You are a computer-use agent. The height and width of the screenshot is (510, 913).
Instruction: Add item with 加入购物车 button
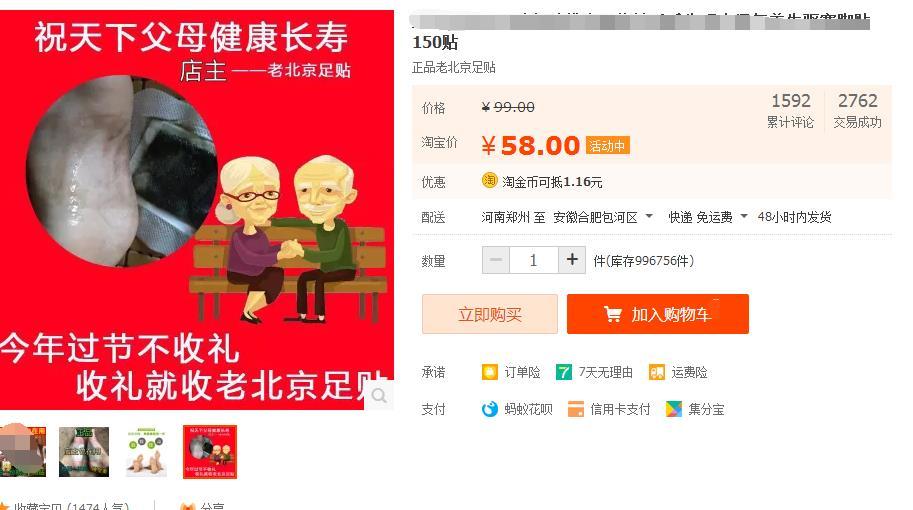coord(658,314)
